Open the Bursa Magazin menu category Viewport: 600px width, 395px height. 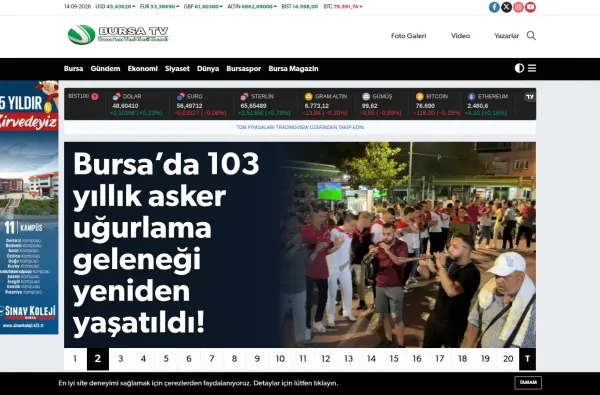click(293, 69)
